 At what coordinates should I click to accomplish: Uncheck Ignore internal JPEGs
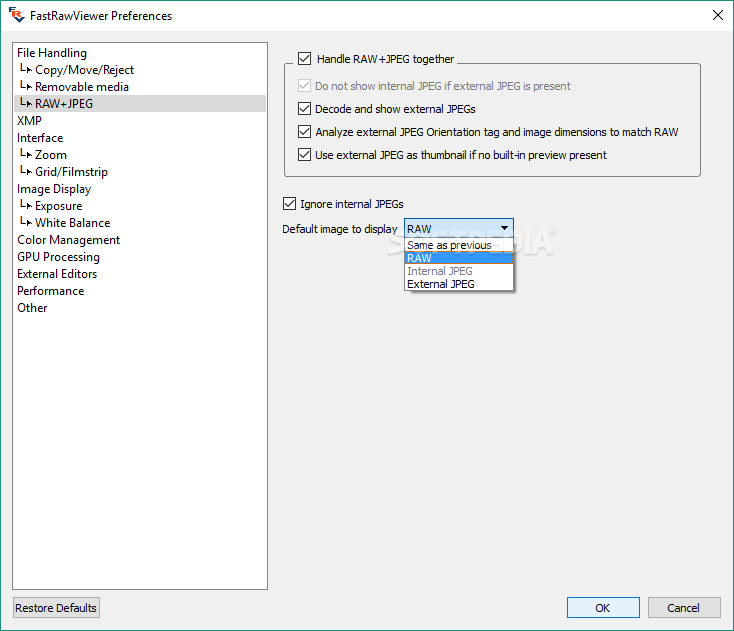click(290, 204)
